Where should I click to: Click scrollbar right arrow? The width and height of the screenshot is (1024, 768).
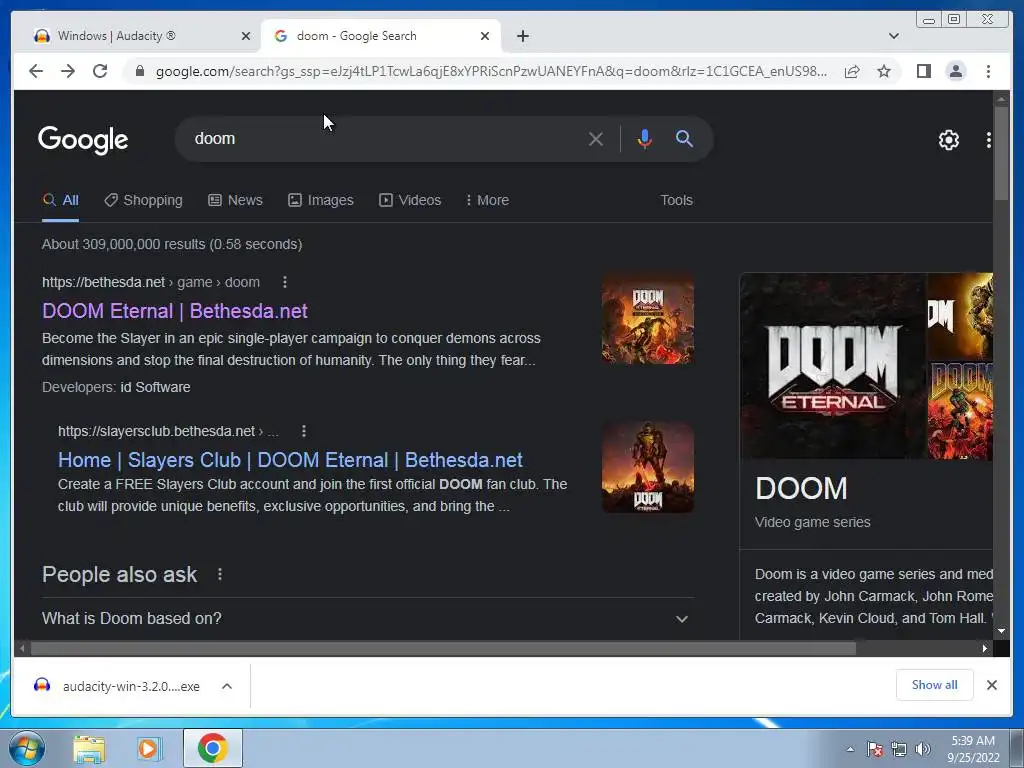coord(985,648)
